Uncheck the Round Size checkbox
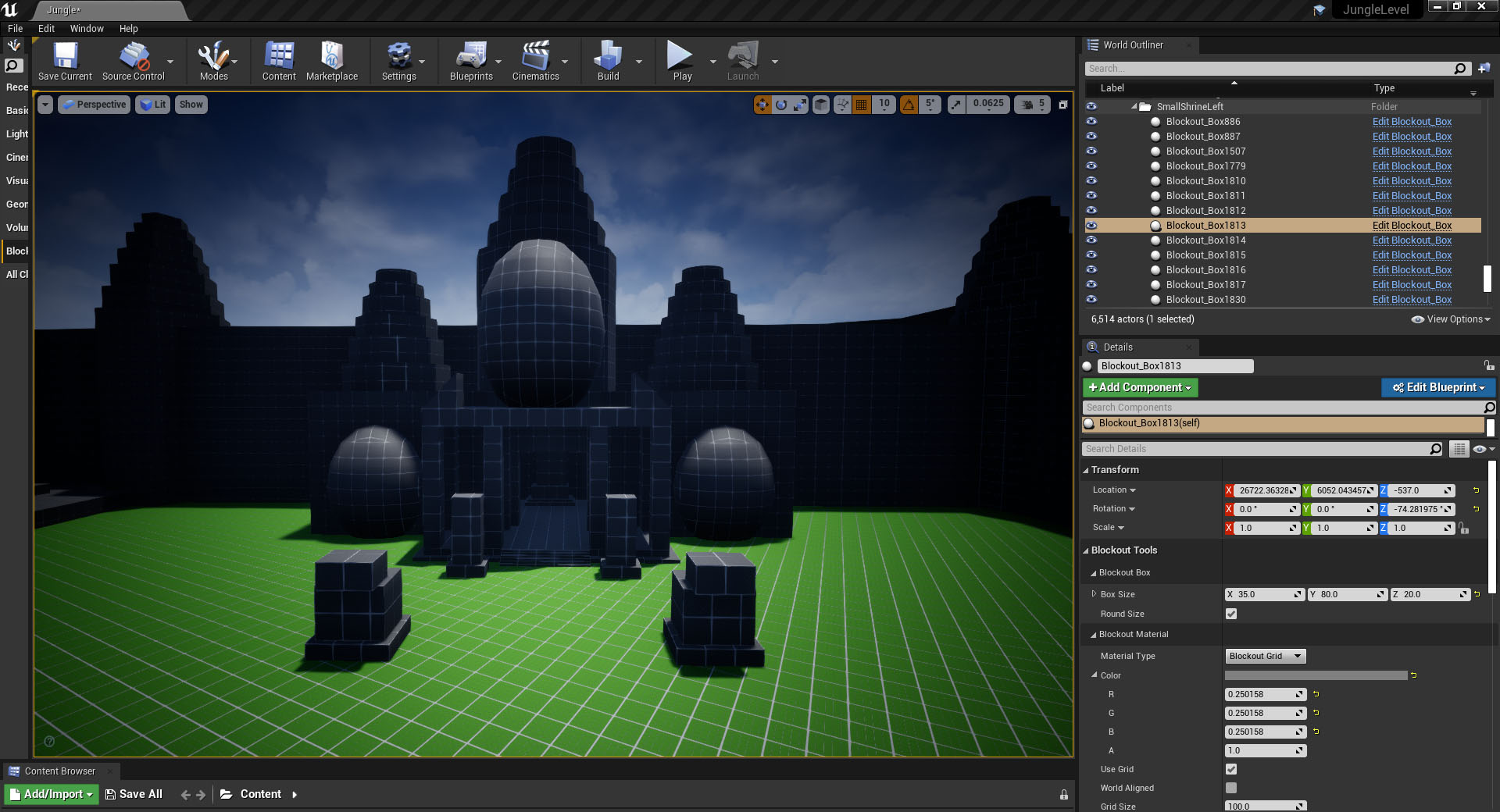This screenshot has height=812, width=1500. tap(1231, 614)
